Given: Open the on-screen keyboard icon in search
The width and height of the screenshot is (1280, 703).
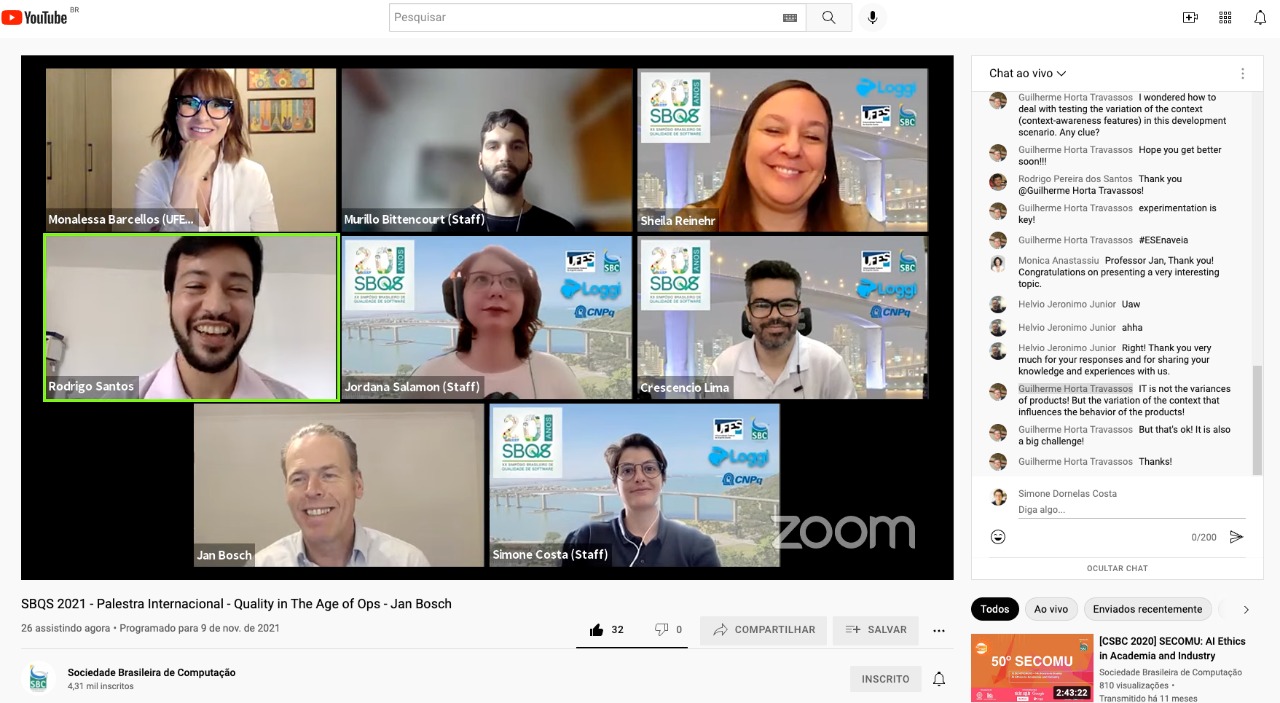Looking at the screenshot, I should [790, 17].
